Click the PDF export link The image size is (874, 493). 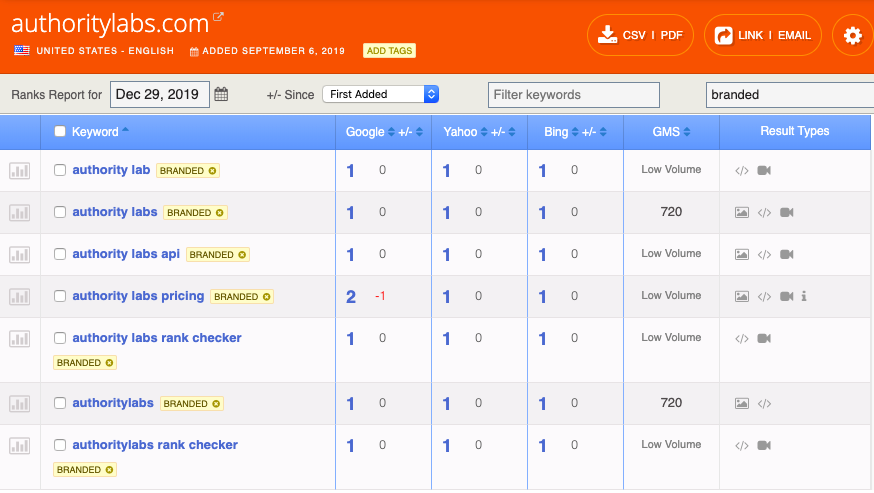coord(671,36)
